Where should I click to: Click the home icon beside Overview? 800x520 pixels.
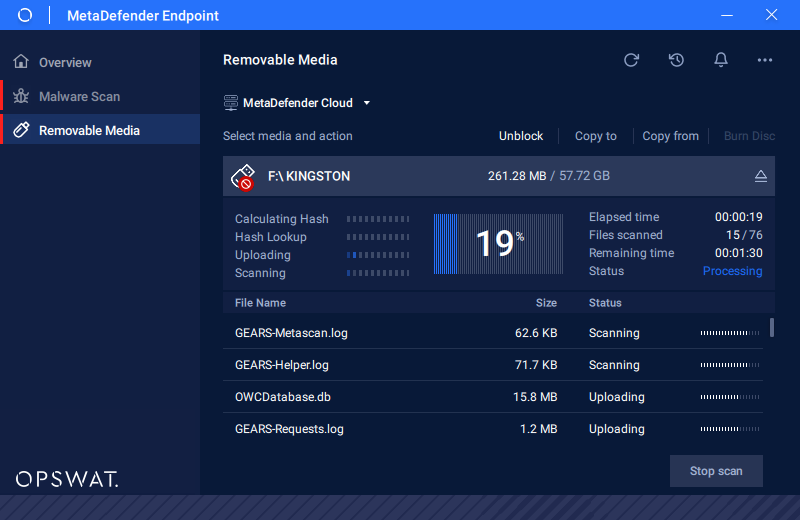coord(21,61)
